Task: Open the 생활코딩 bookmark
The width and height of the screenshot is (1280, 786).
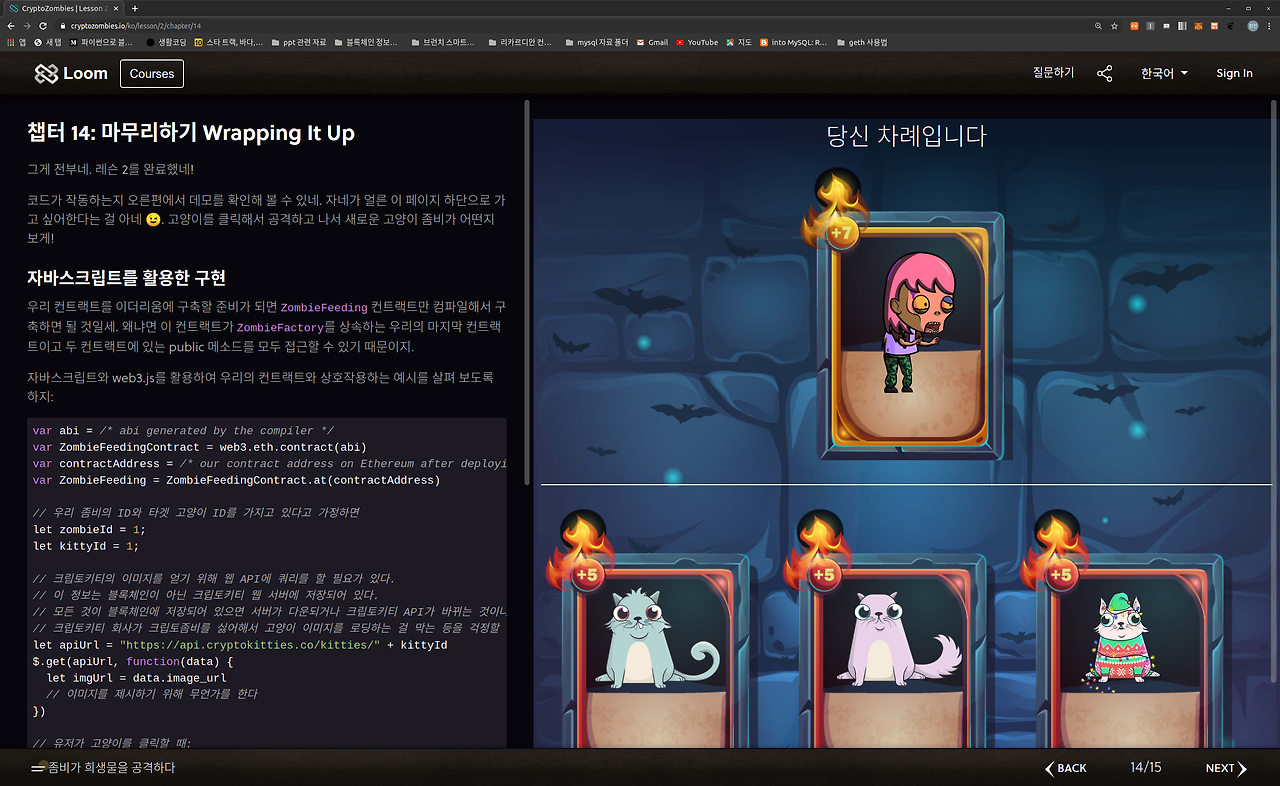Action: click(x=165, y=42)
